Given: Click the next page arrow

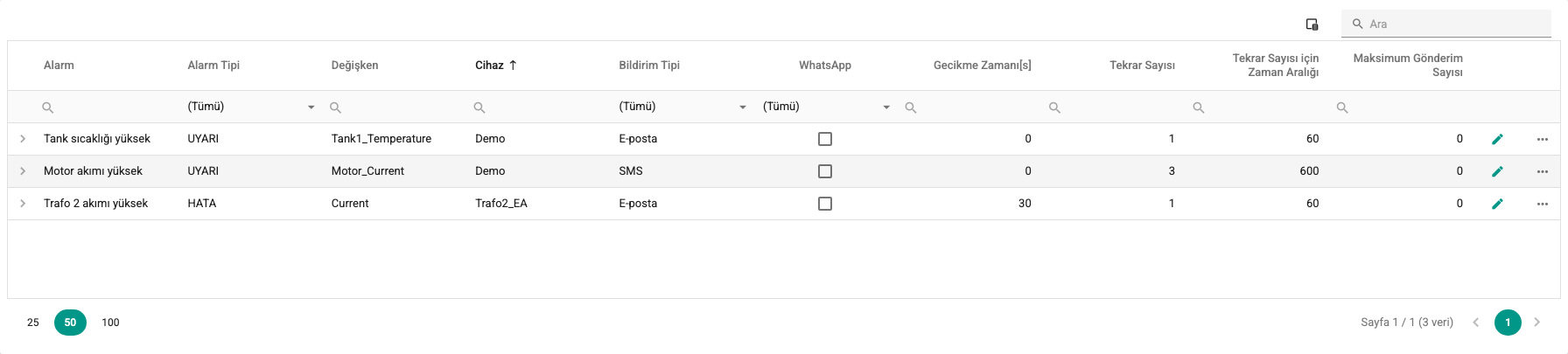Looking at the screenshot, I should (x=1537, y=323).
